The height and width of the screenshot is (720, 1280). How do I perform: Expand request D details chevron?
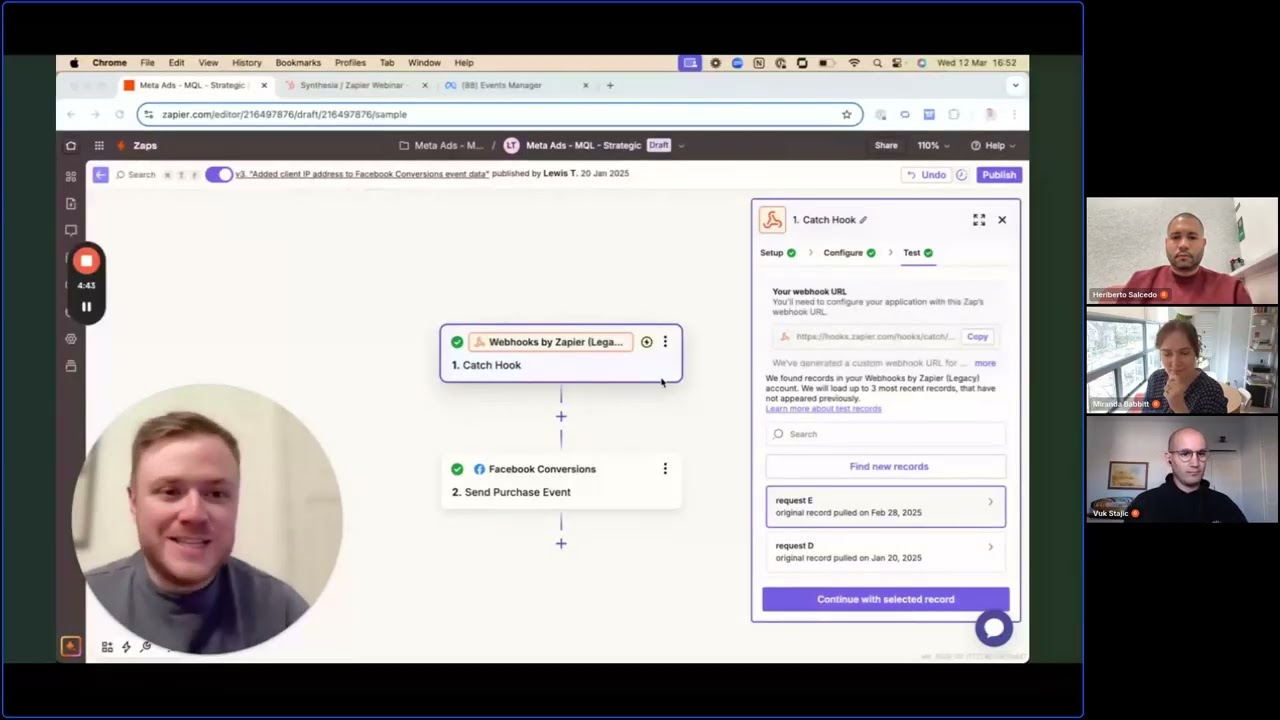991,547
